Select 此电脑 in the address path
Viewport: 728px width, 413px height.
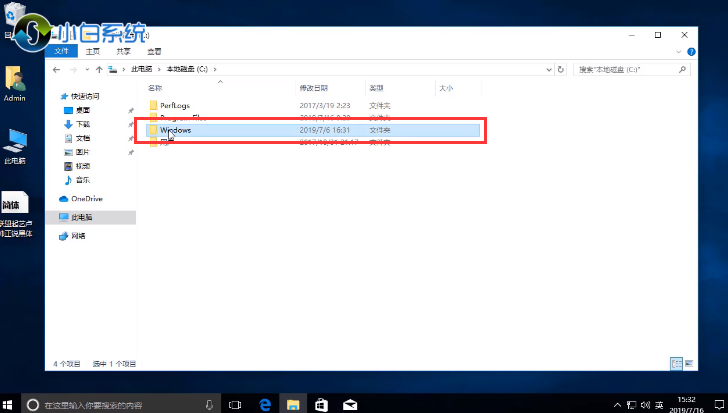point(142,69)
